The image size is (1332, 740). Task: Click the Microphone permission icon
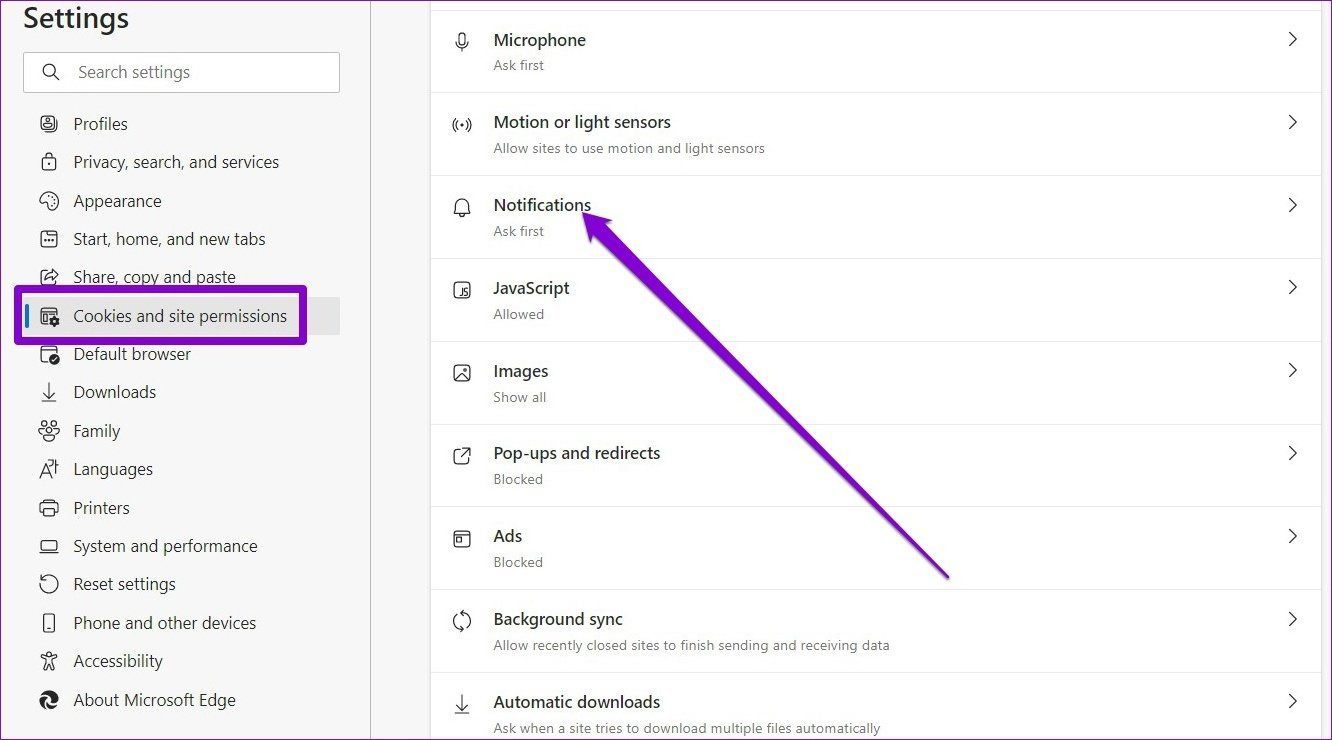click(x=461, y=41)
